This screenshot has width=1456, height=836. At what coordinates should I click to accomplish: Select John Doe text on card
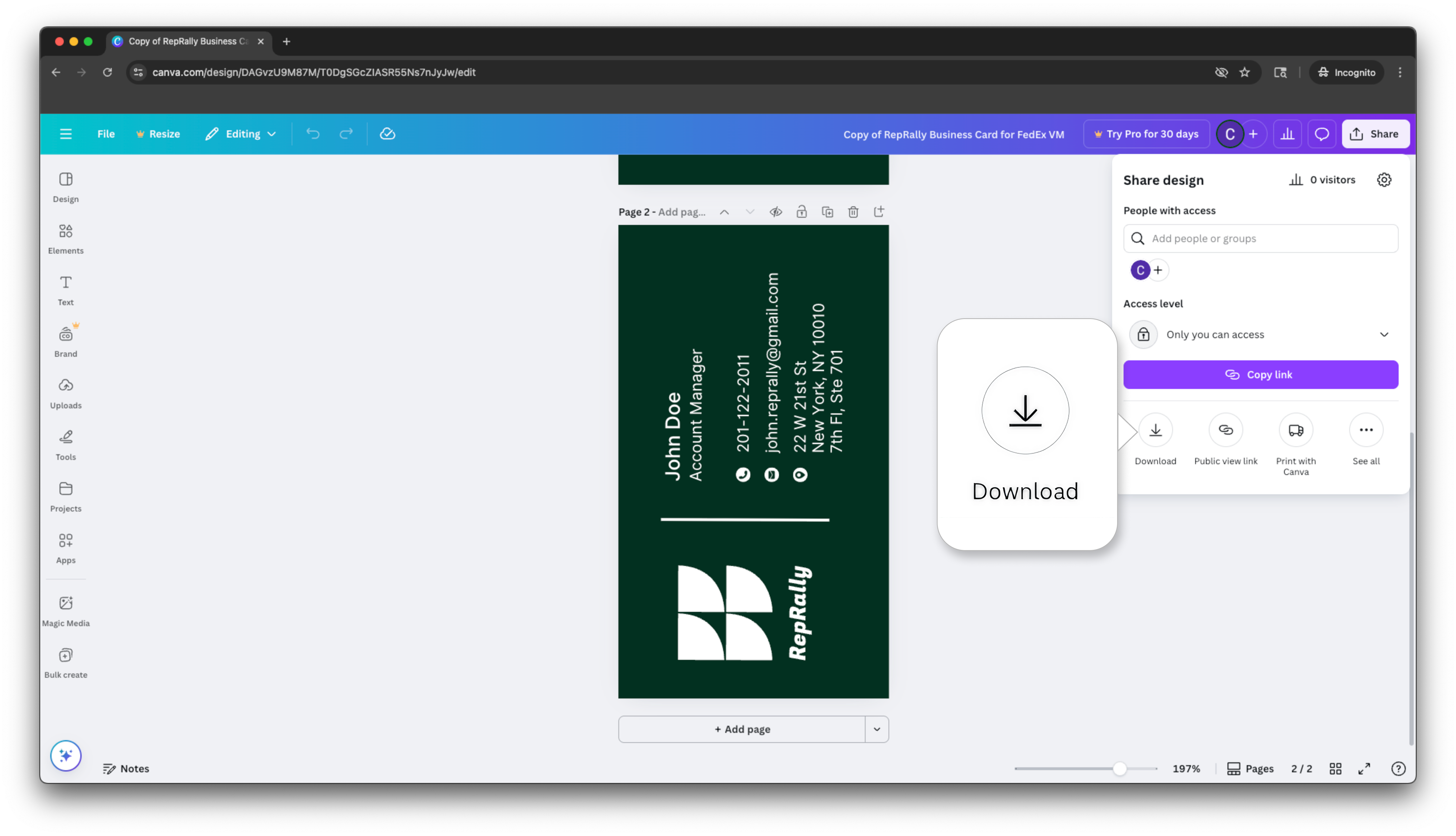pos(672,436)
